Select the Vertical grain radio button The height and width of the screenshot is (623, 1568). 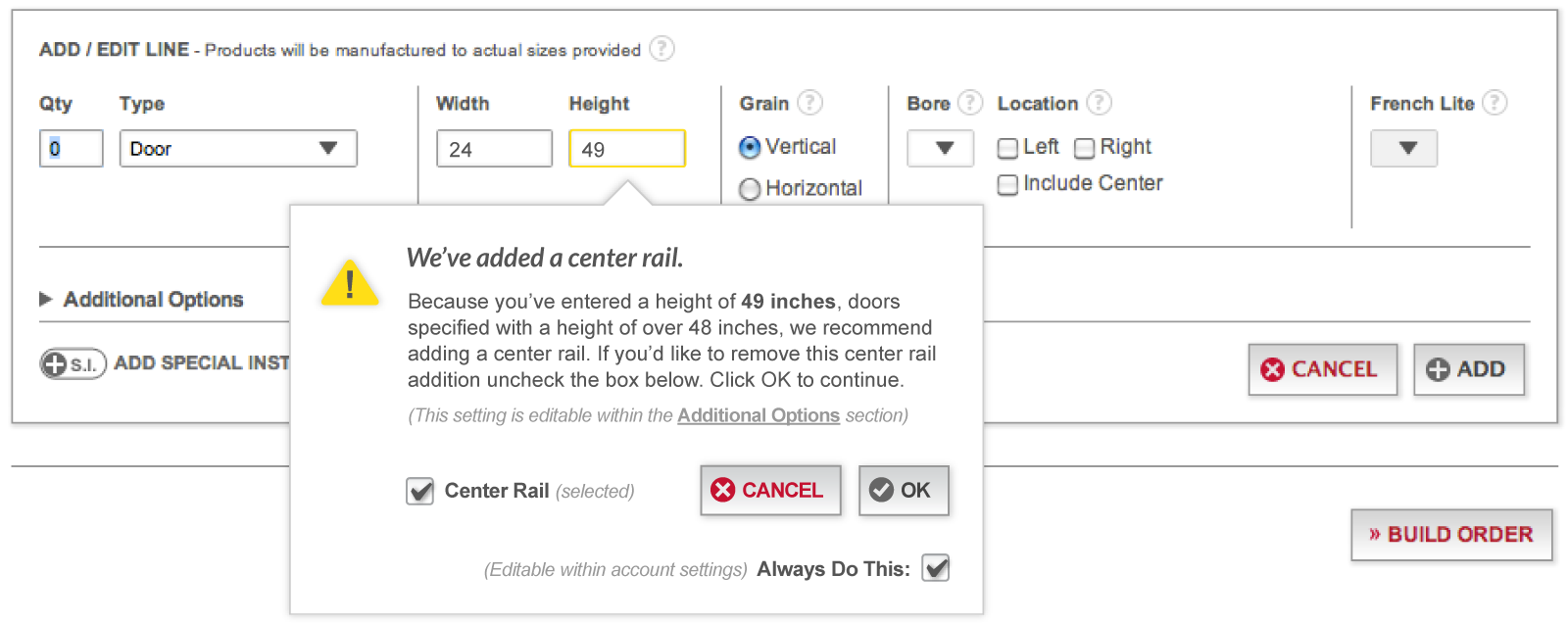750,147
